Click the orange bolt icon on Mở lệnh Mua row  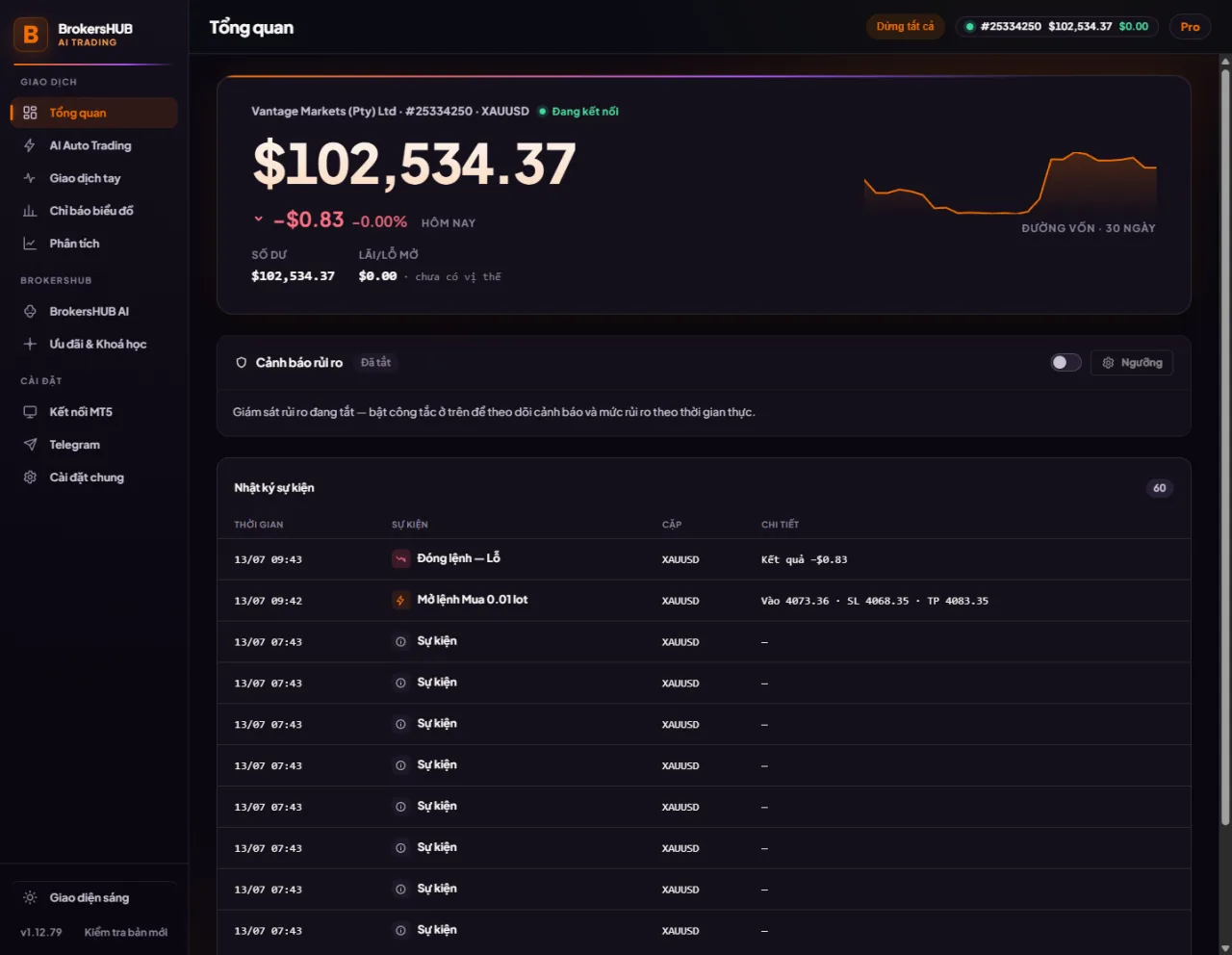coord(400,601)
